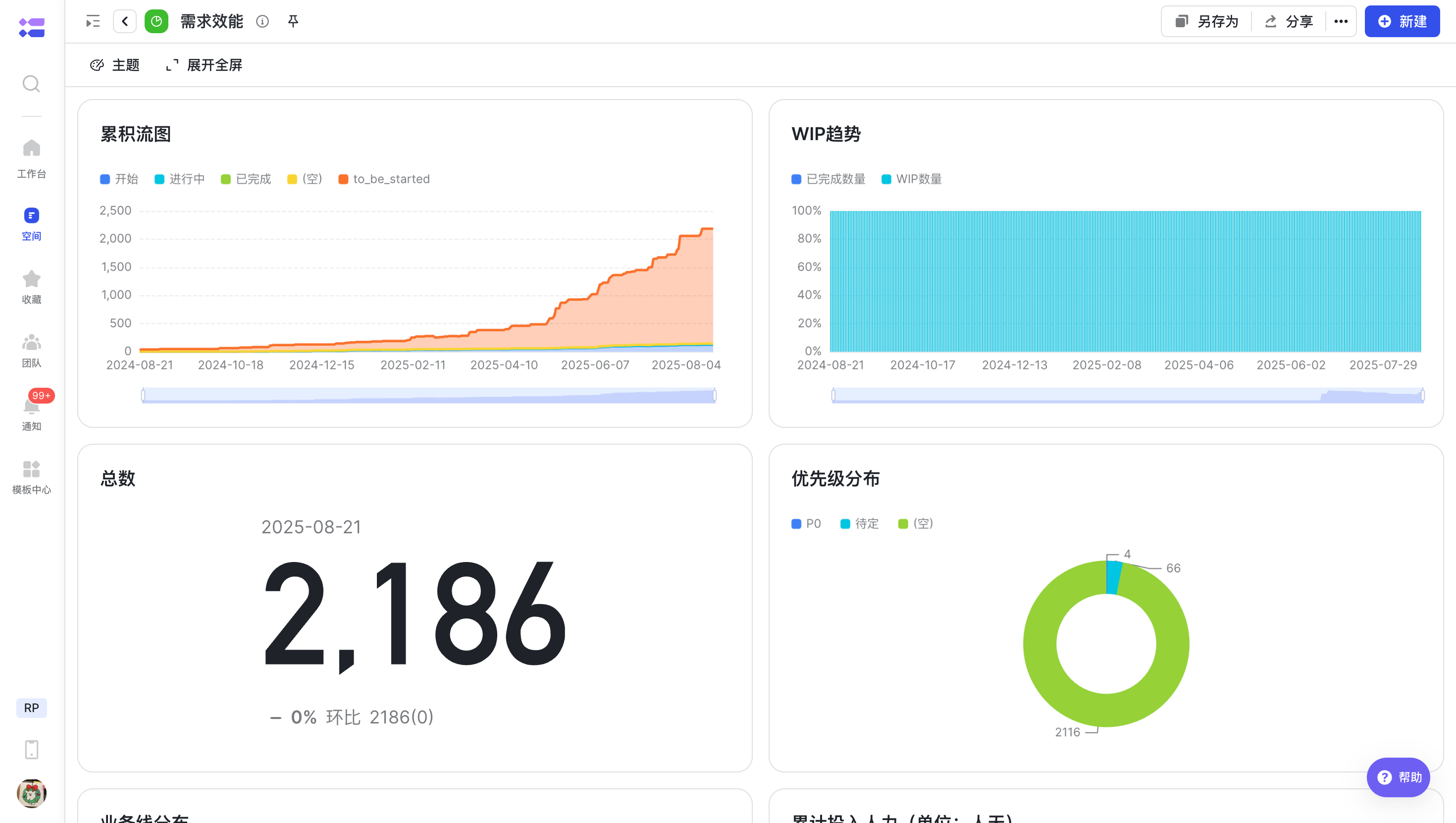Image resolution: width=1456 pixels, height=823 pixels.
Task: Open the search icon in the sidebar
Action: point(31,84)
